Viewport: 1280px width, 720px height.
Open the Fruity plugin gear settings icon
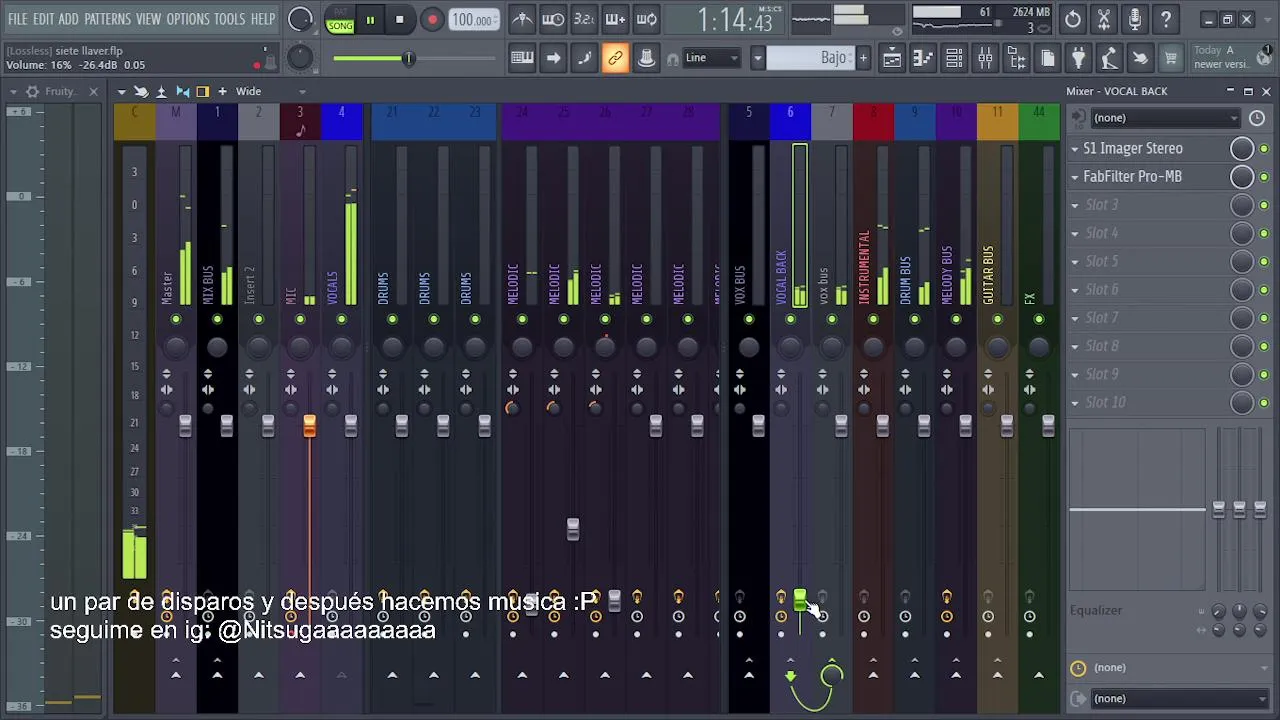tap(33, 92)
